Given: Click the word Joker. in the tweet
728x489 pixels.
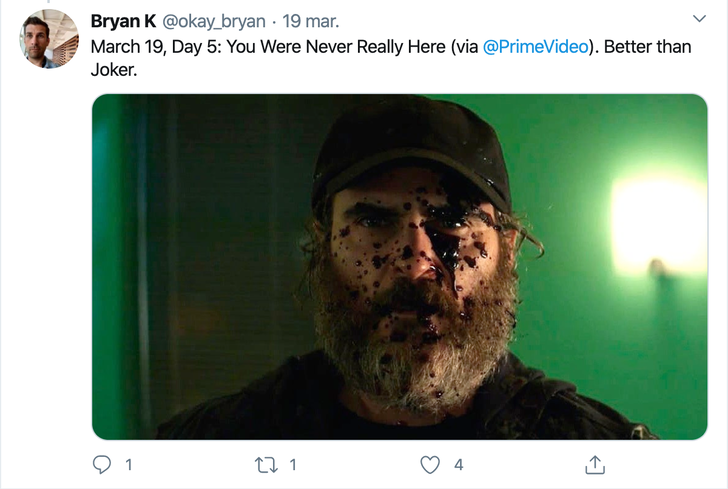Looking at the screenshot, I should 114,70.
